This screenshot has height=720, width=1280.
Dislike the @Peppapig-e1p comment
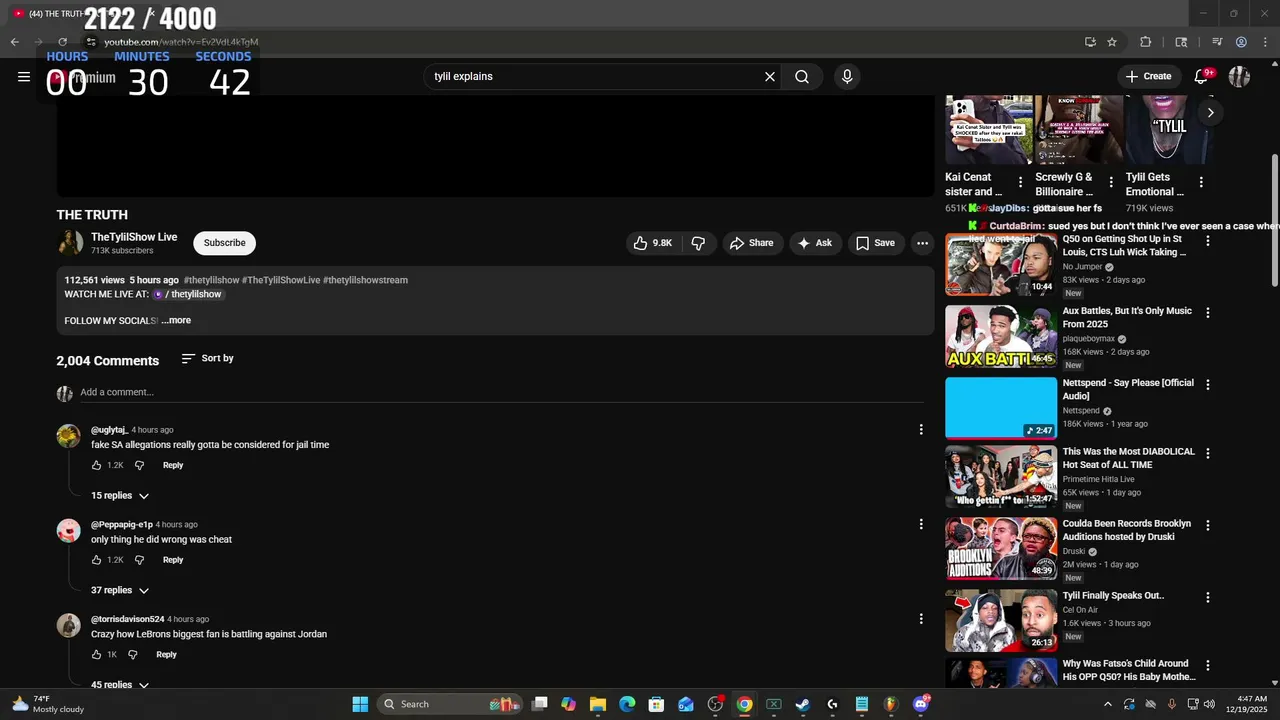click(x=139, y=560)
